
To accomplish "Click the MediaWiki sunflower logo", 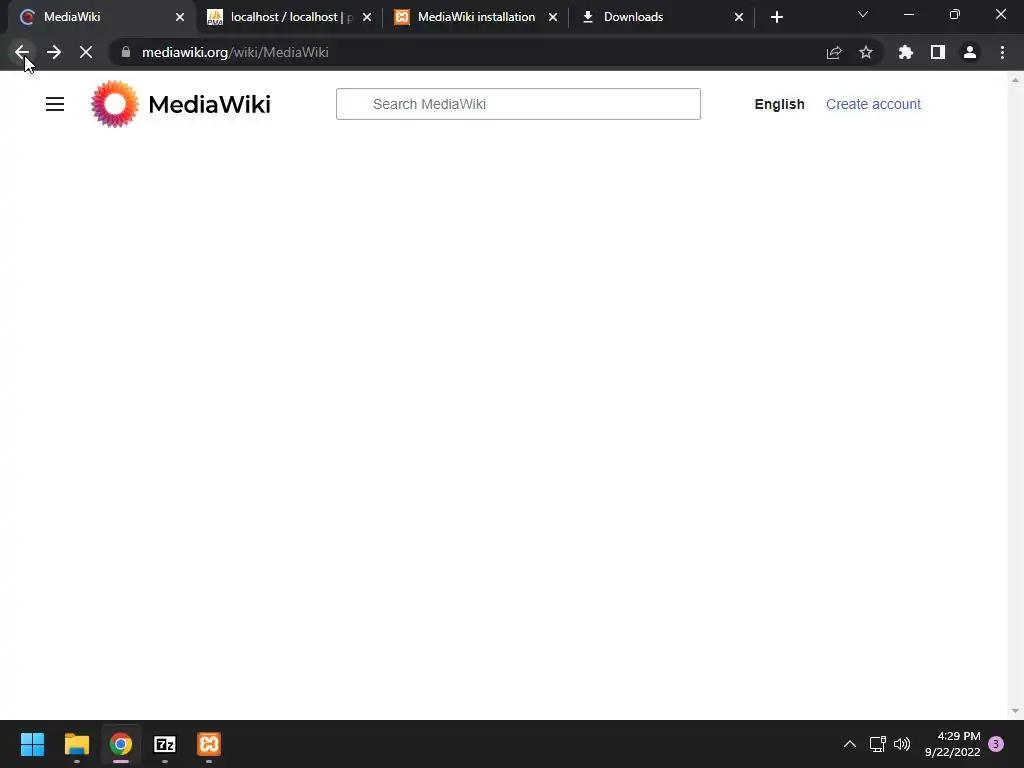I will point(115,104).
